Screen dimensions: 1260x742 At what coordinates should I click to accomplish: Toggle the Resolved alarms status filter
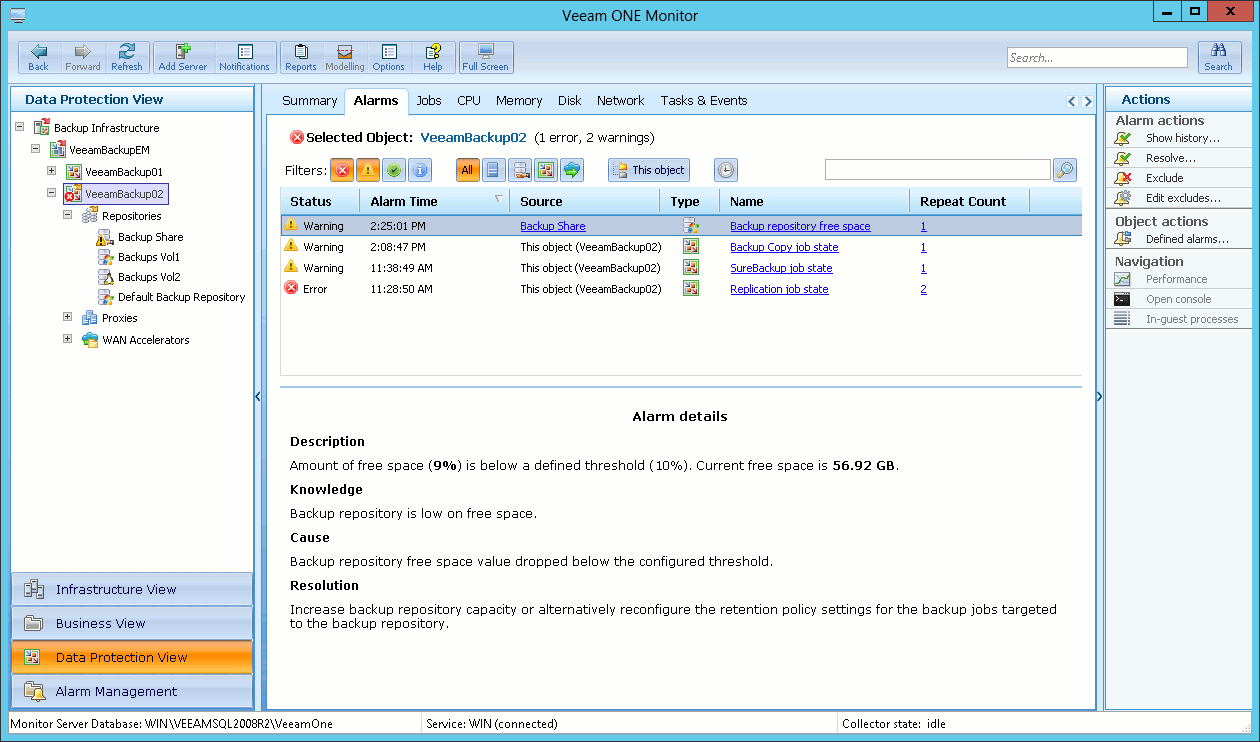(394, 170)
